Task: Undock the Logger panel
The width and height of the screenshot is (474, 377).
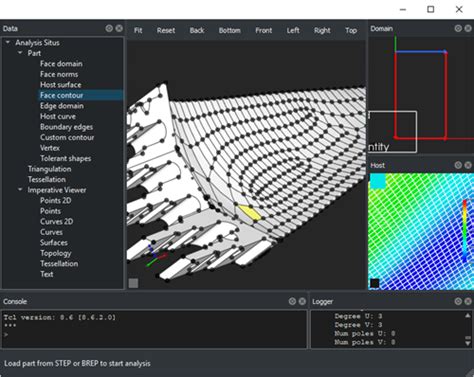Action: pos(458,301)
